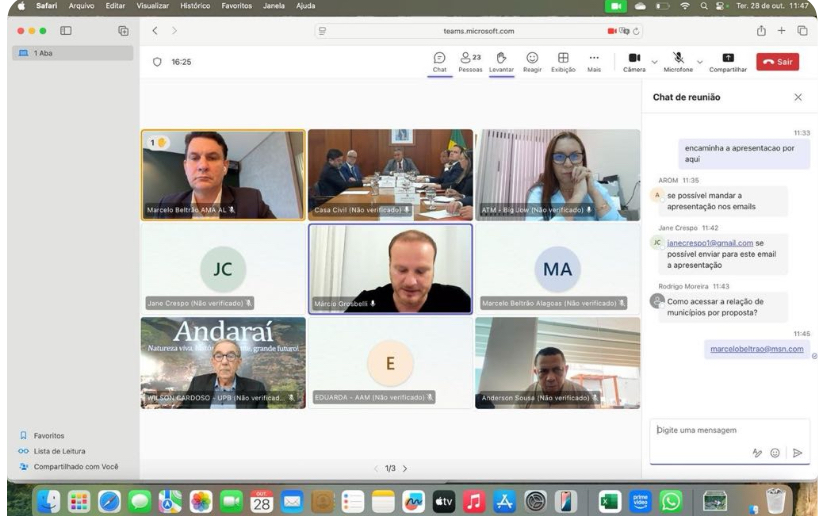
Task: Unmute the Microfone
Action: click(678, 59)
